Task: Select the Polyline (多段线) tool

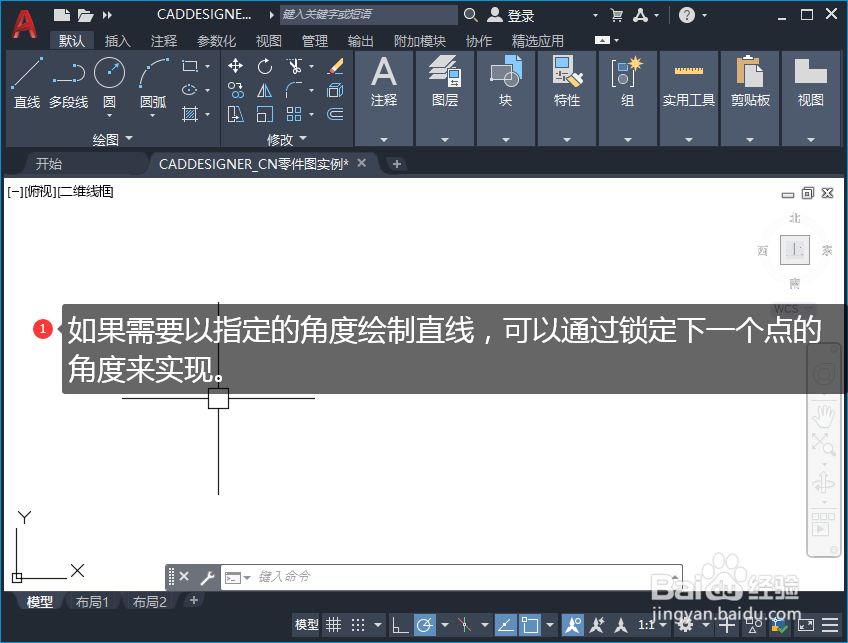Action: (69, 82)
